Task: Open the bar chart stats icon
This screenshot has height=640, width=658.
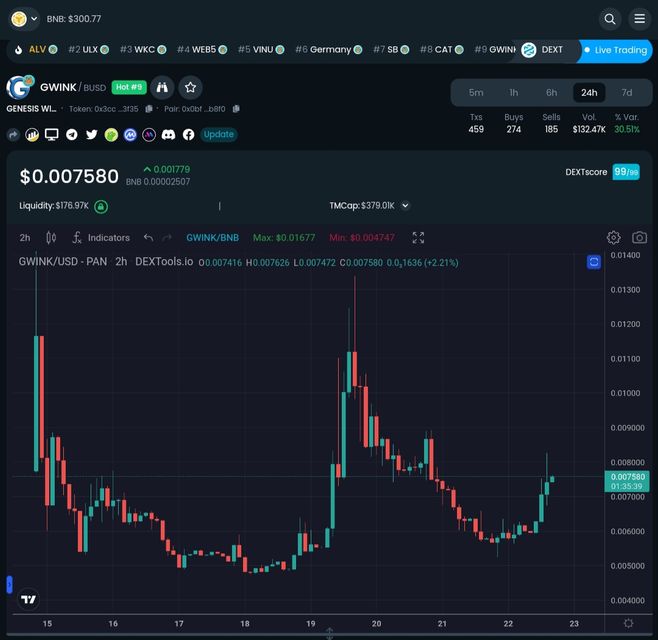Action: pyautogui.click(x=32, y=135)
